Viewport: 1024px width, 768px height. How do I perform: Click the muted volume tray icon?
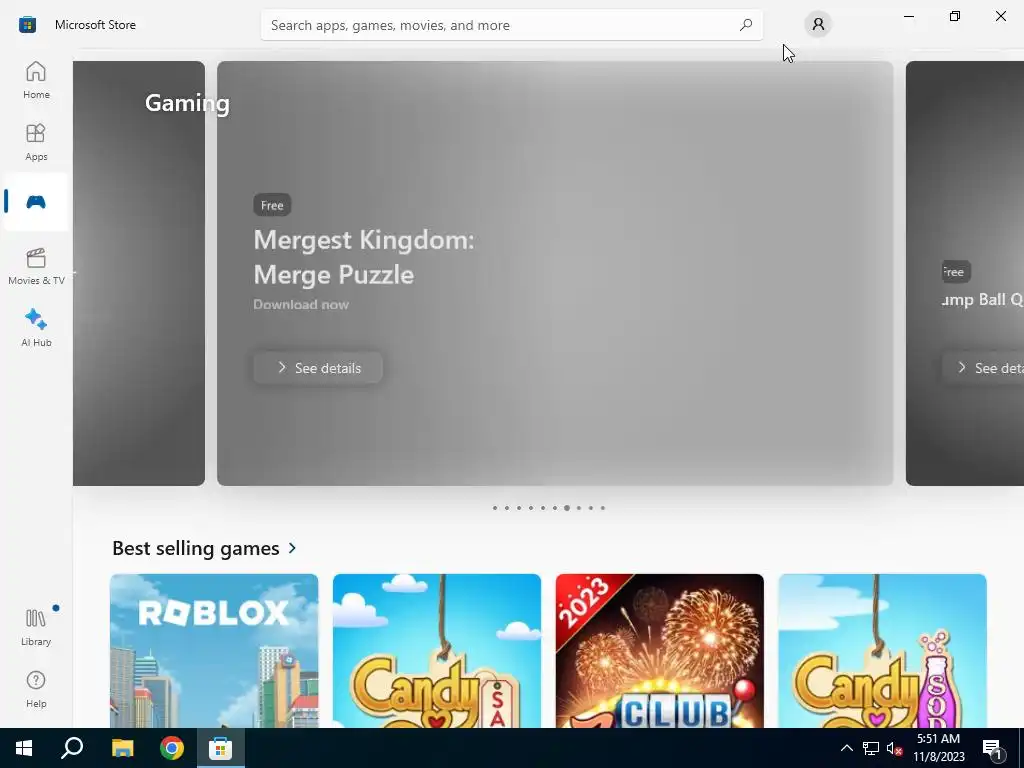tap(894, 748)
